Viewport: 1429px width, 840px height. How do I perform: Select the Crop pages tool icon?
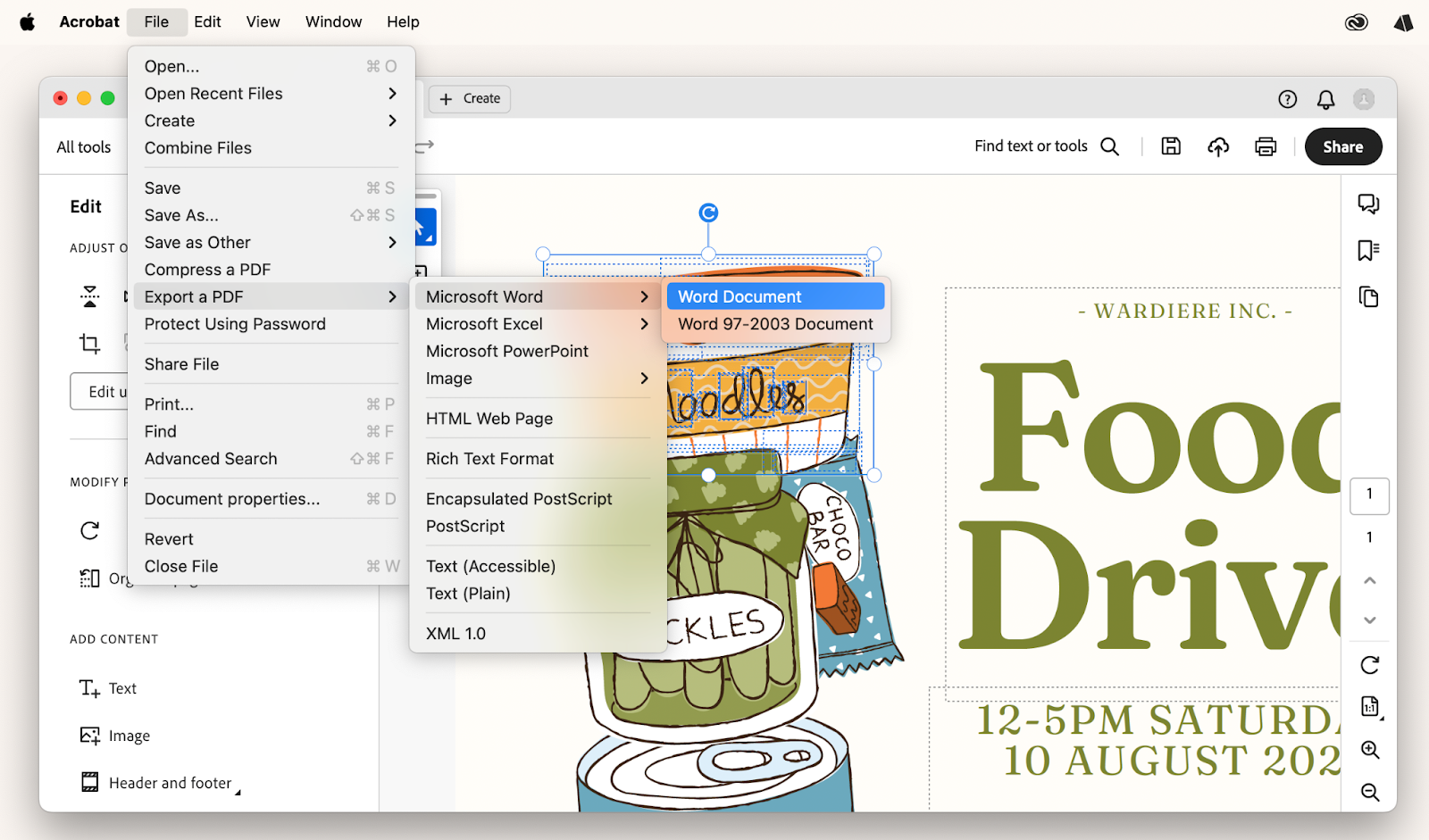(x=89, y=344)
